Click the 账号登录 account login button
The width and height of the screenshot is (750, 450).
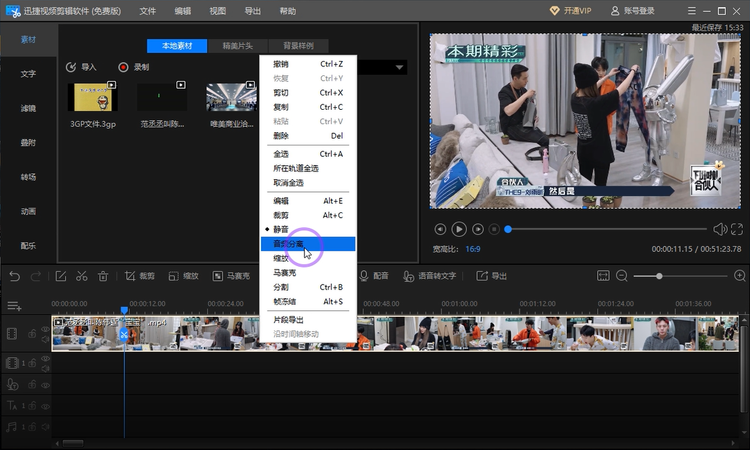pos(632,11)
